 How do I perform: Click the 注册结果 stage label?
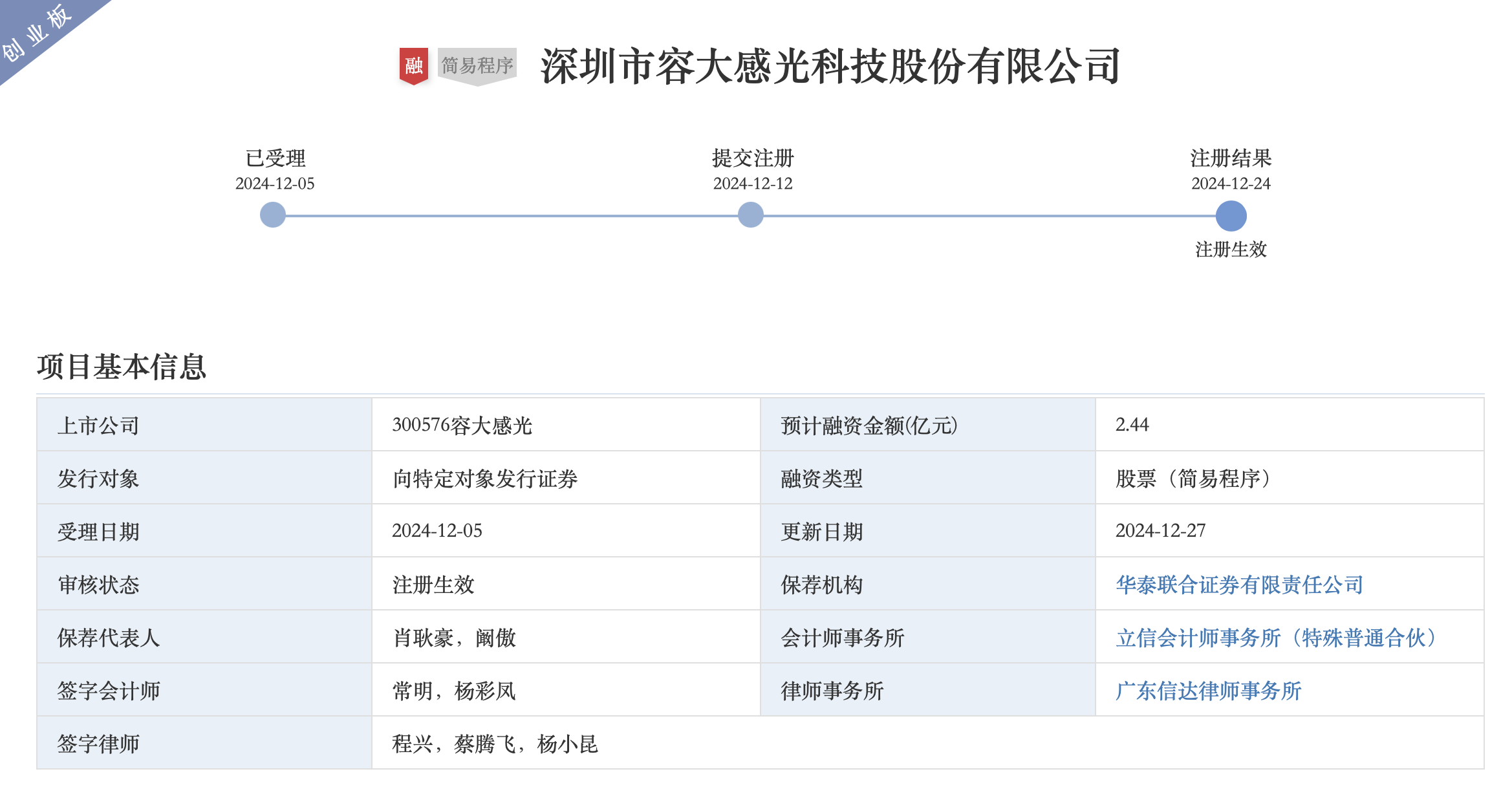(x=1231, y=158)
